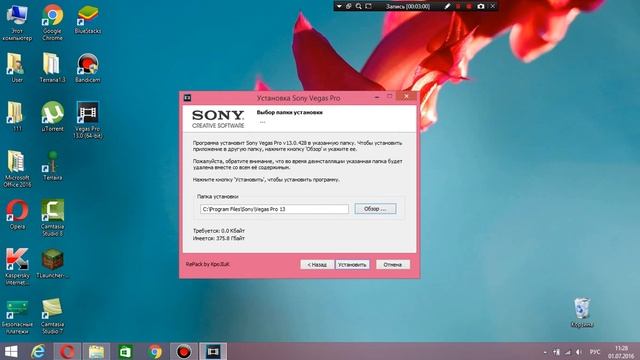The height and width of the screenshot is (360, 640).
Task: Click the RePack by author text
Action: (x=207, y=264)
